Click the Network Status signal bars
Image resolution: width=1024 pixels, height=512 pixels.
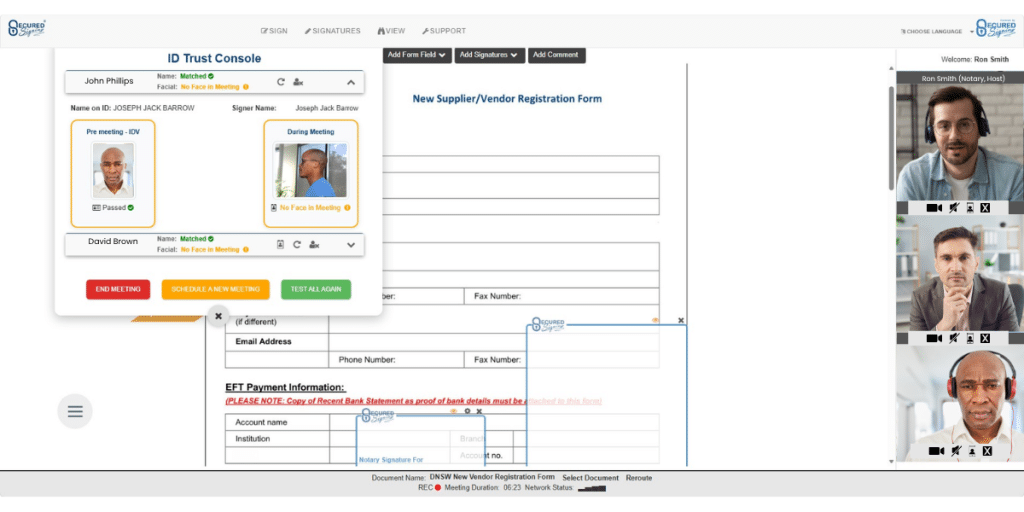point(592,488)
